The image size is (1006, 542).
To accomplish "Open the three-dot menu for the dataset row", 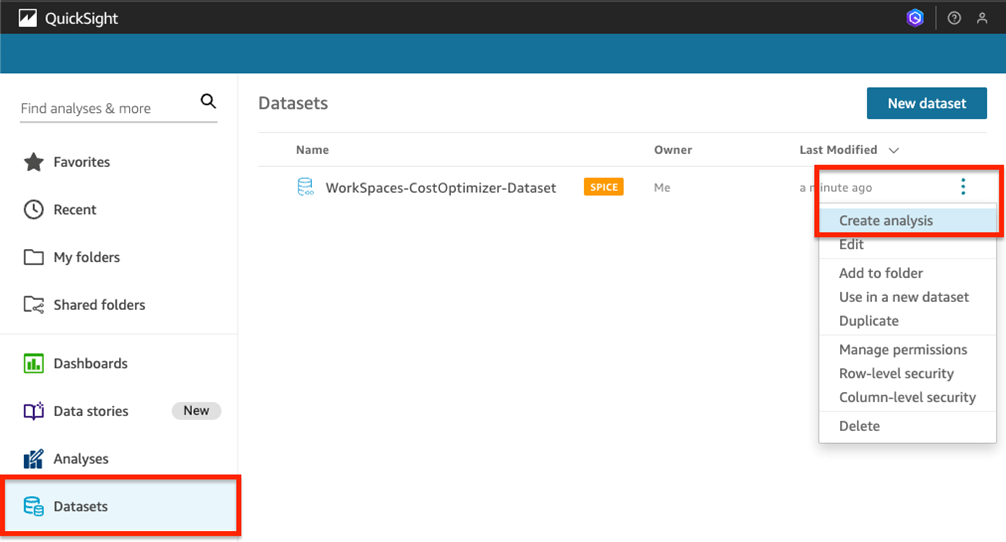I will pyautogui.click(x=963, y=187).
